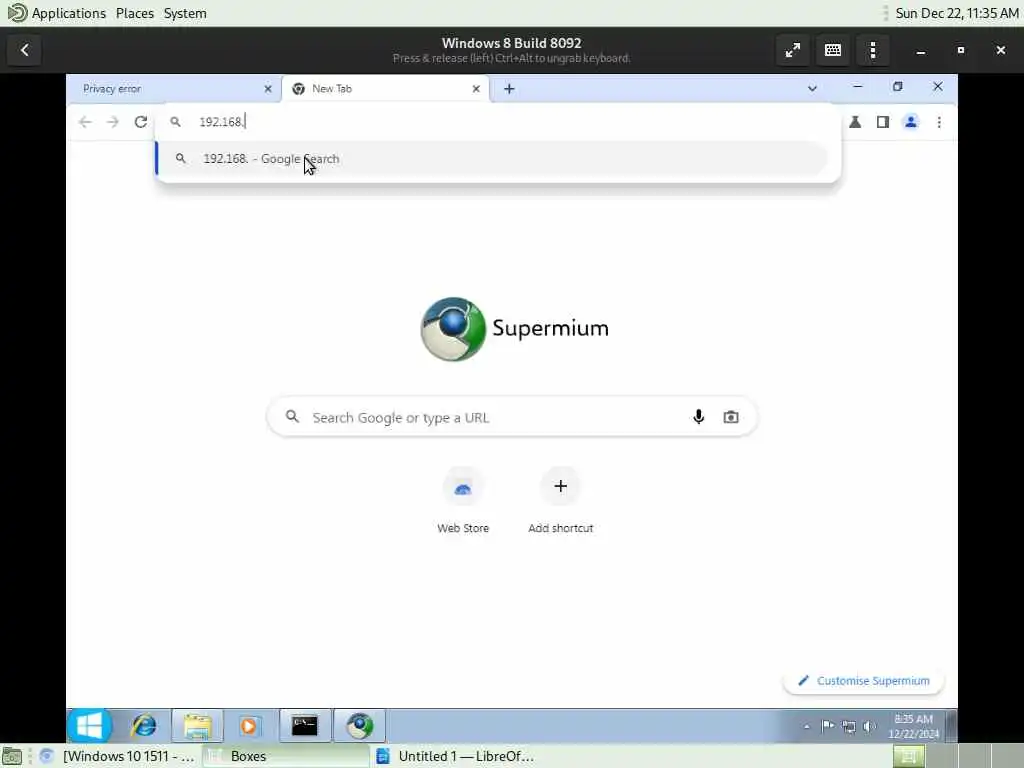
Task: Show hidden tray icons arrow
Action: 807,726
